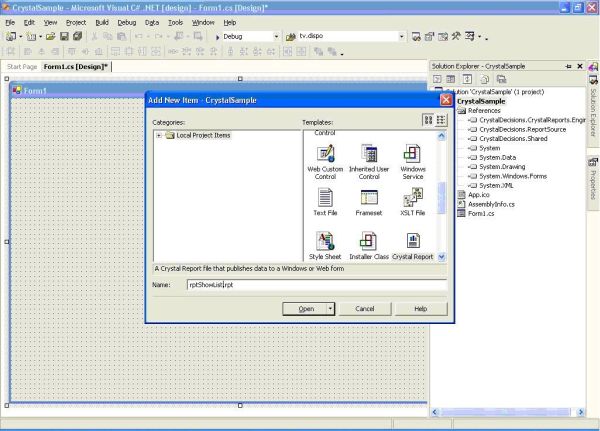Click the Help button in dialog

click(x=421, y=309)
